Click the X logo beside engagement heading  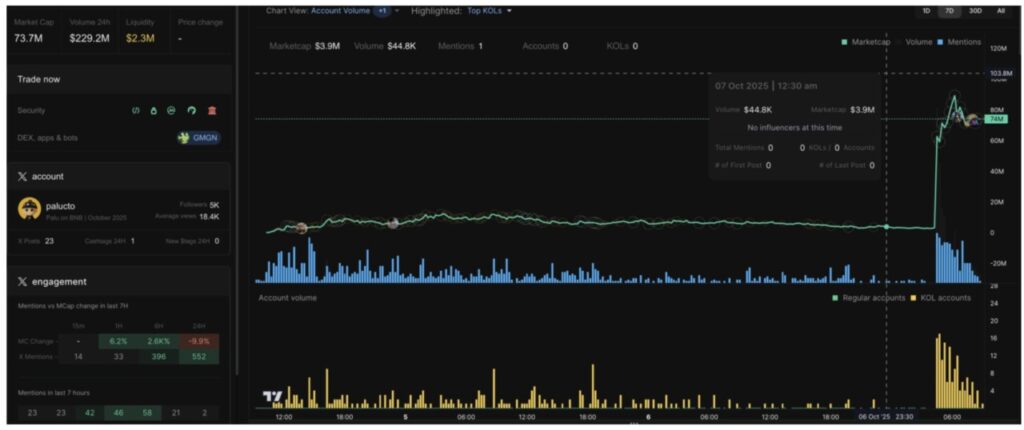[x=22, y=282]
